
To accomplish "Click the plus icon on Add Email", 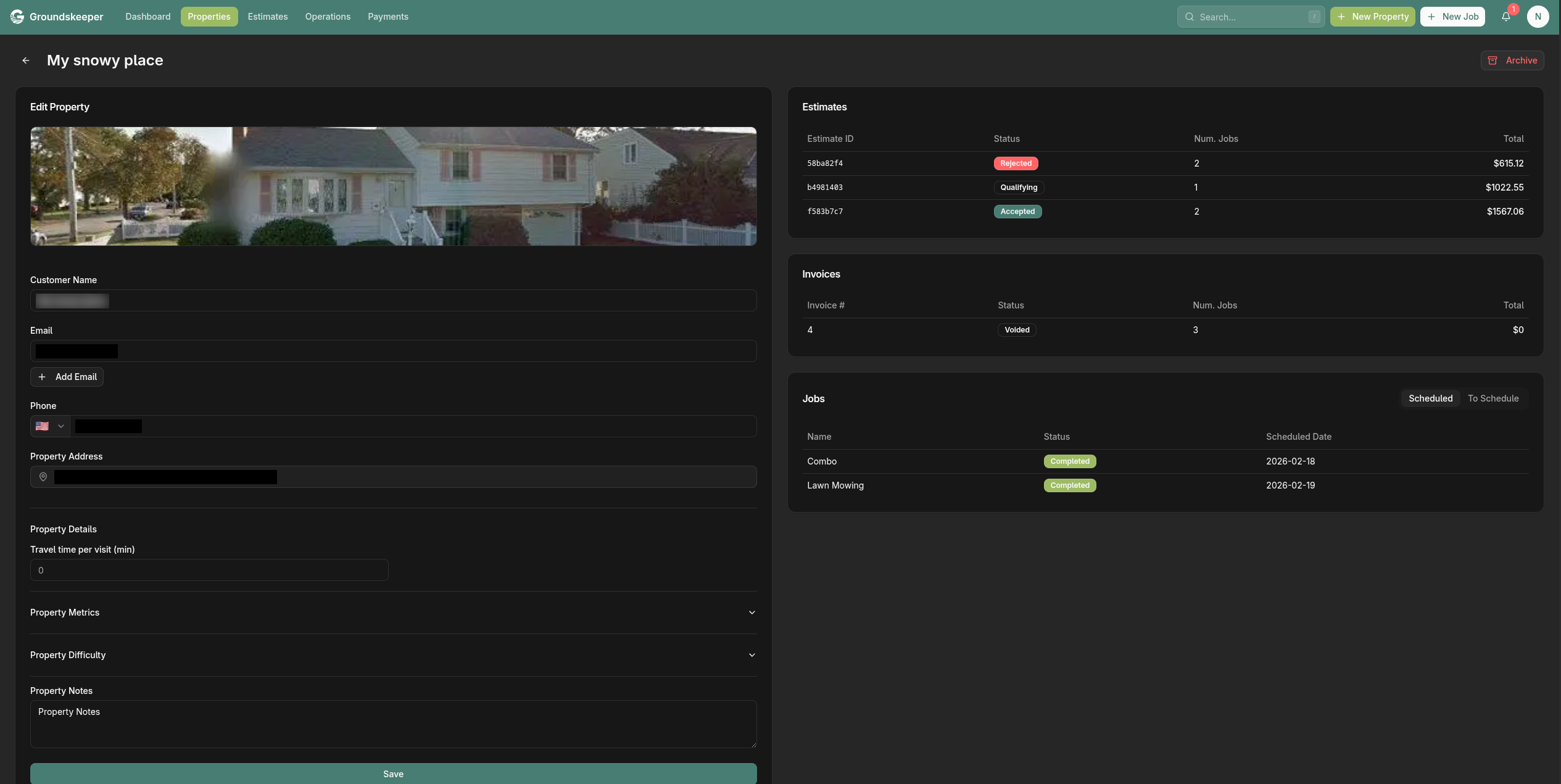I will click(x=42, y=377).
